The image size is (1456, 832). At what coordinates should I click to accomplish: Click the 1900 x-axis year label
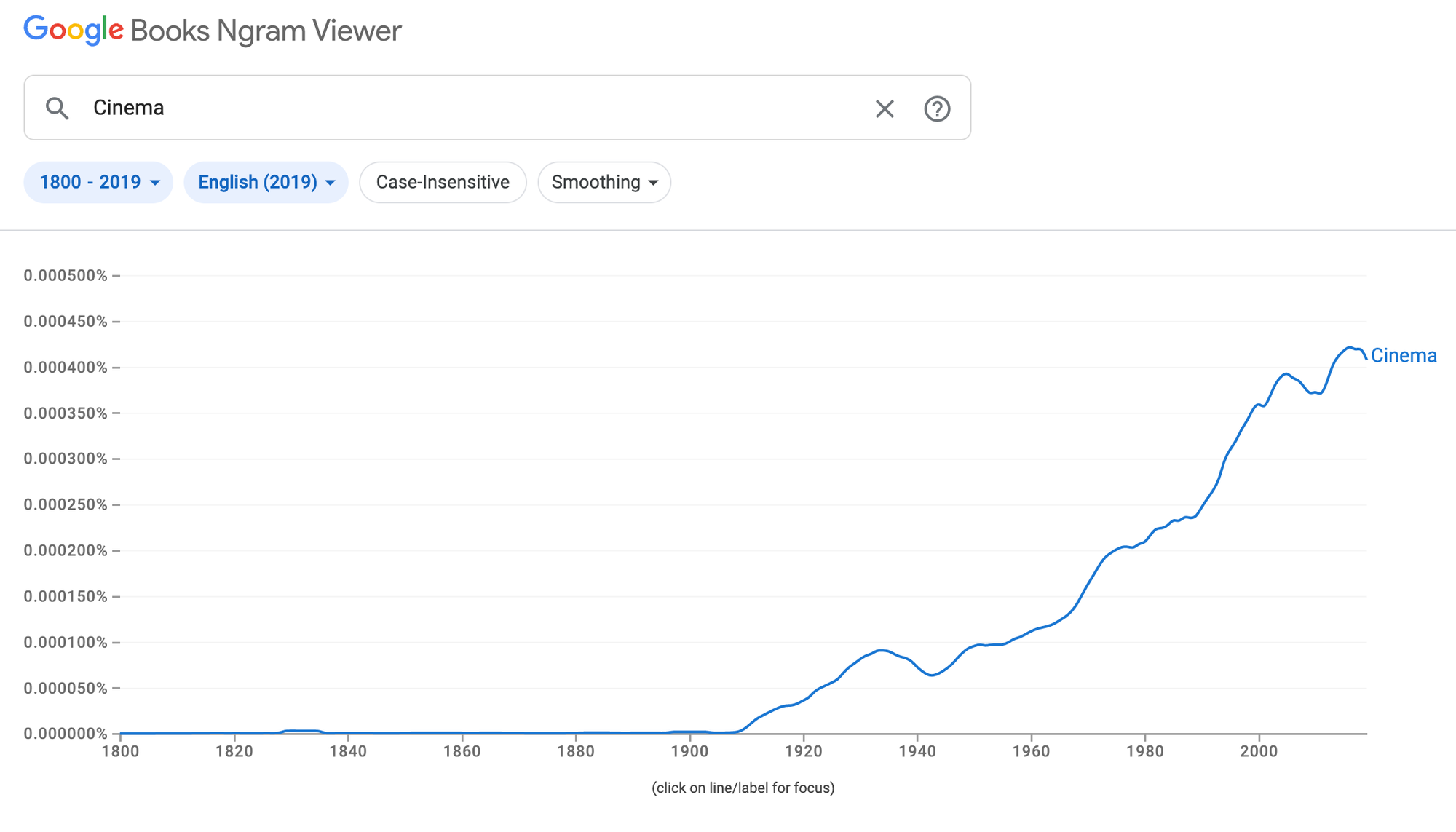[689, 751]
